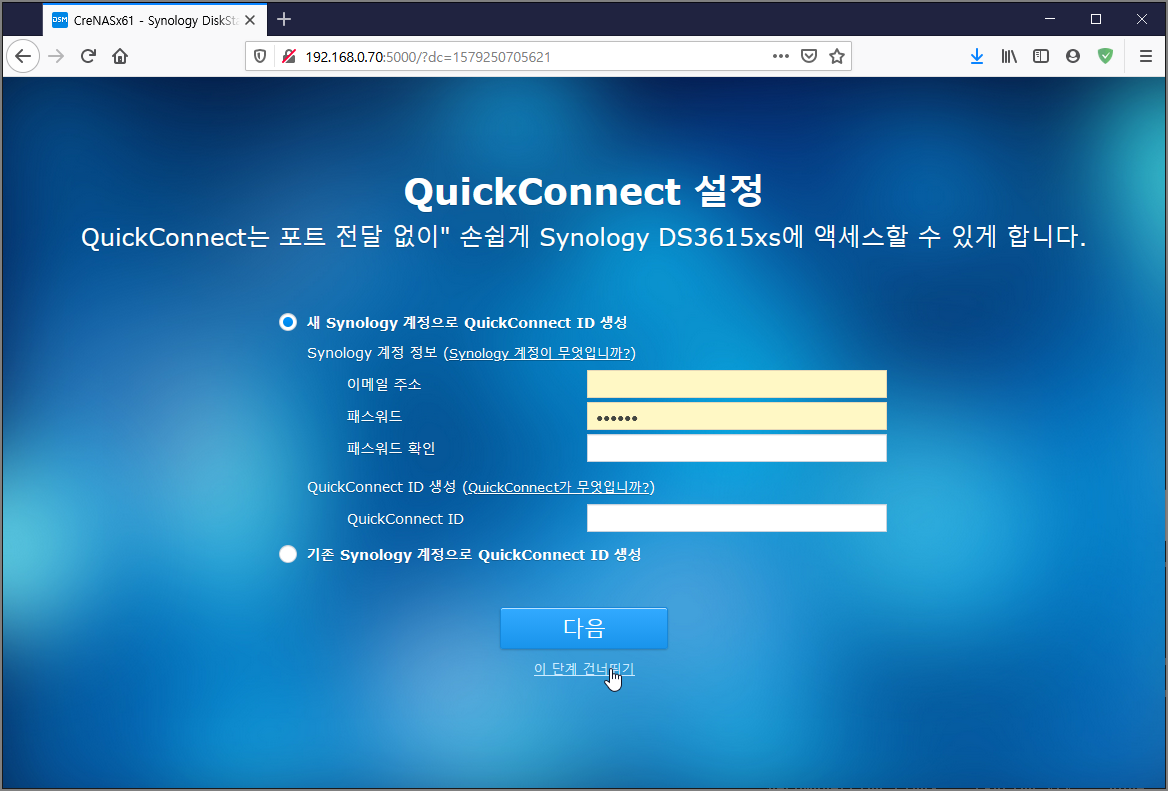Viewport: 1168px width, 791px height.
Task: Reload the page with the refresh icon
Action: (x=88, y=57)
